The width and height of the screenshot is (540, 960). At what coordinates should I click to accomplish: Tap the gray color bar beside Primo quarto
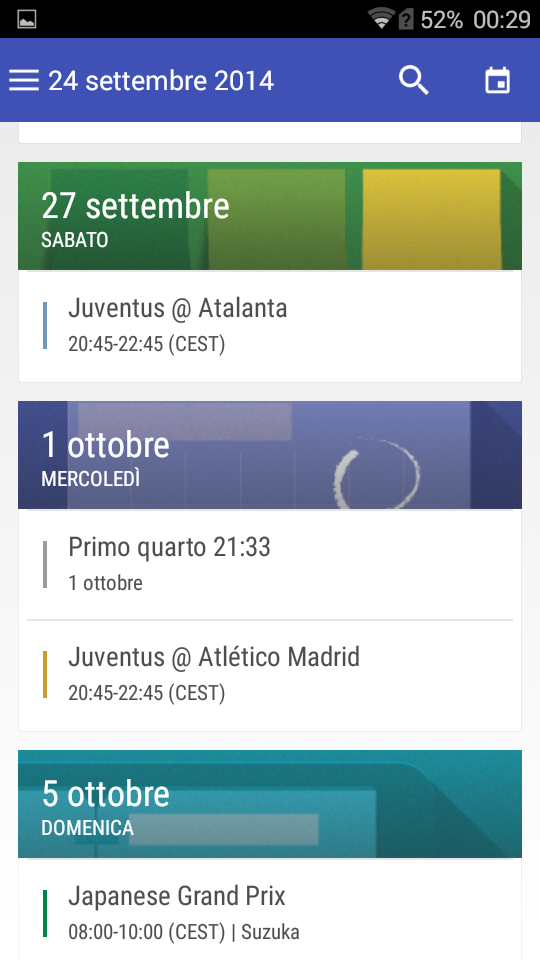tap(45, 564)
